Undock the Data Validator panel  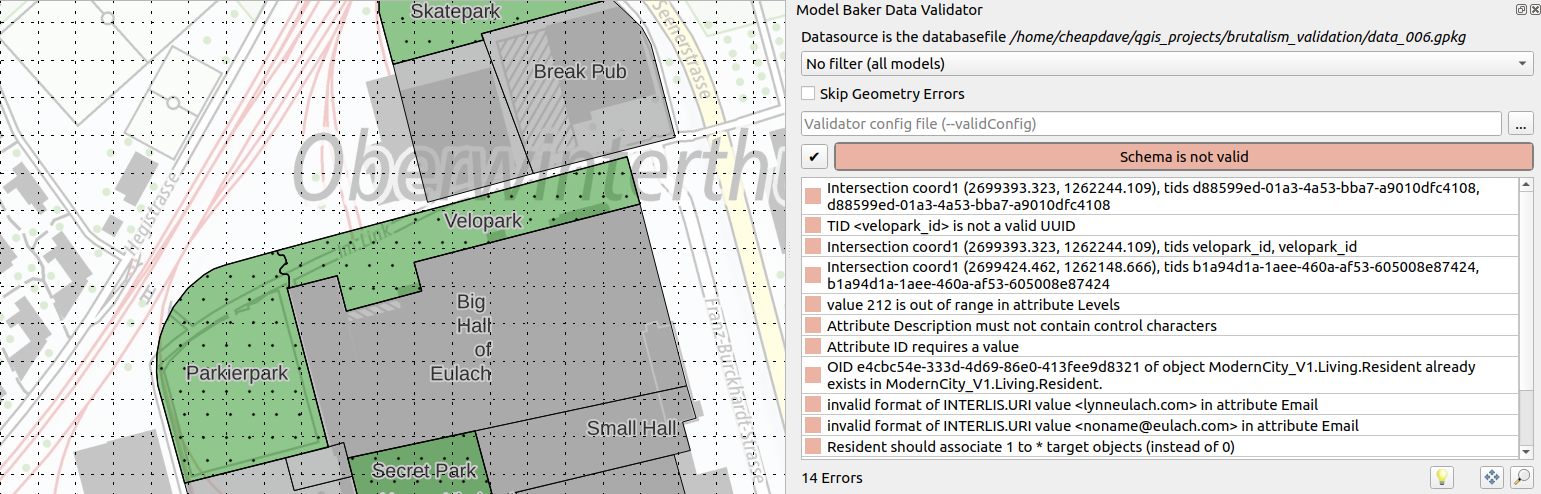[x=1520, y=10]
